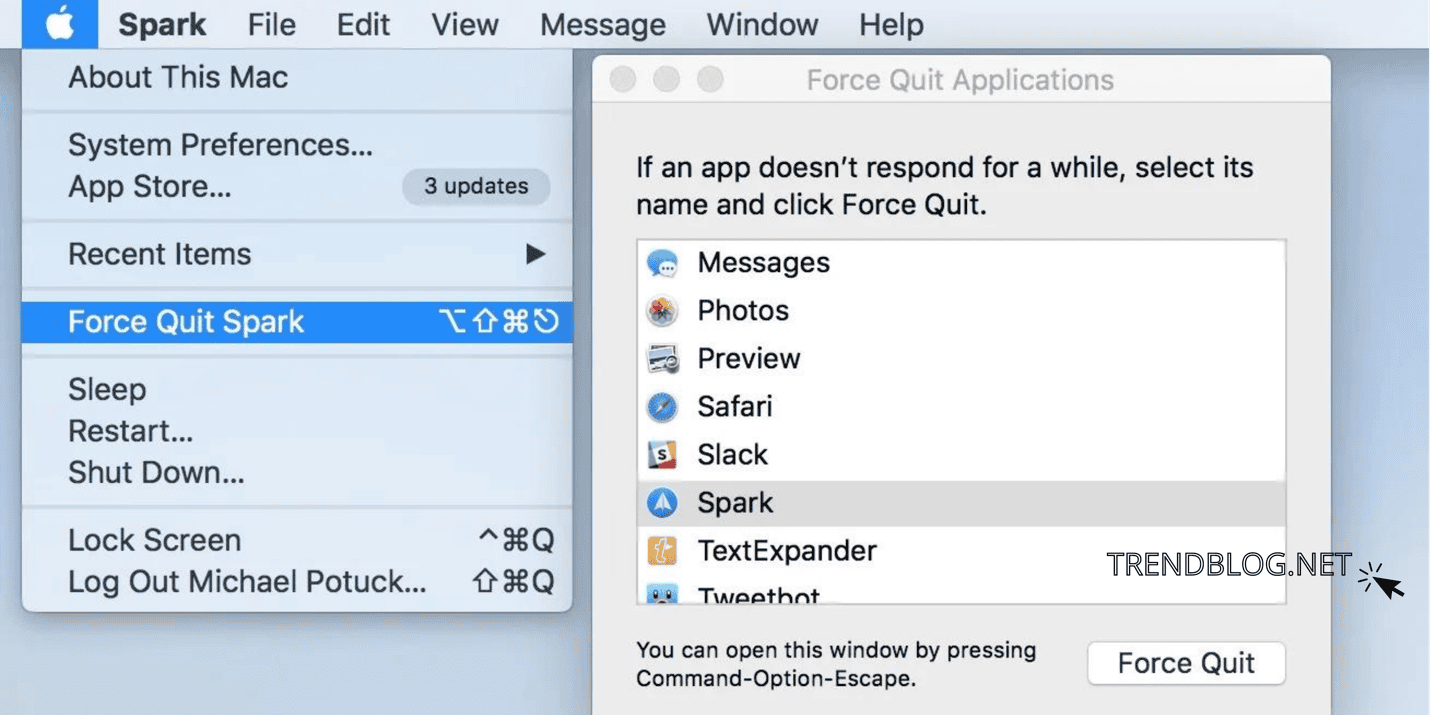This screenshot has width=1430, height=715.
Task: Select the Spark app icon
Action: (662, 503)
